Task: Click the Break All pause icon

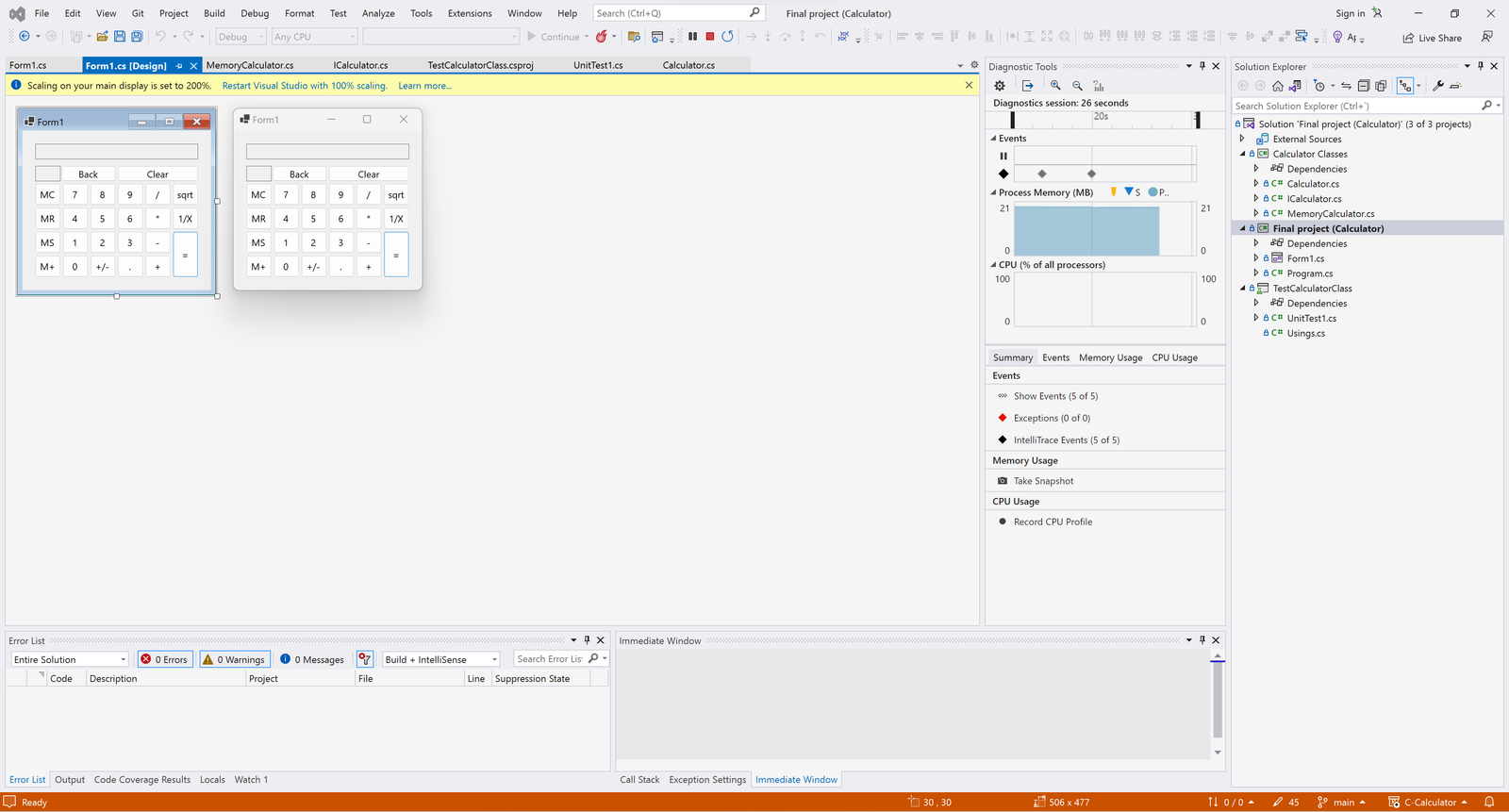Action: click(693, 37)
